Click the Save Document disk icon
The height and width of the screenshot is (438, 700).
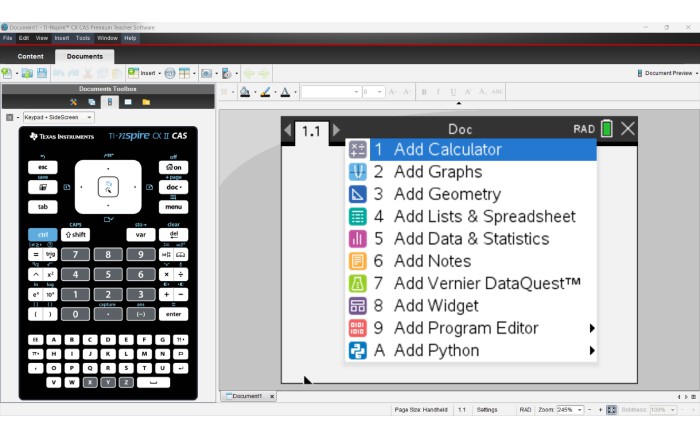pyautogui.click(x=41, y=73)
